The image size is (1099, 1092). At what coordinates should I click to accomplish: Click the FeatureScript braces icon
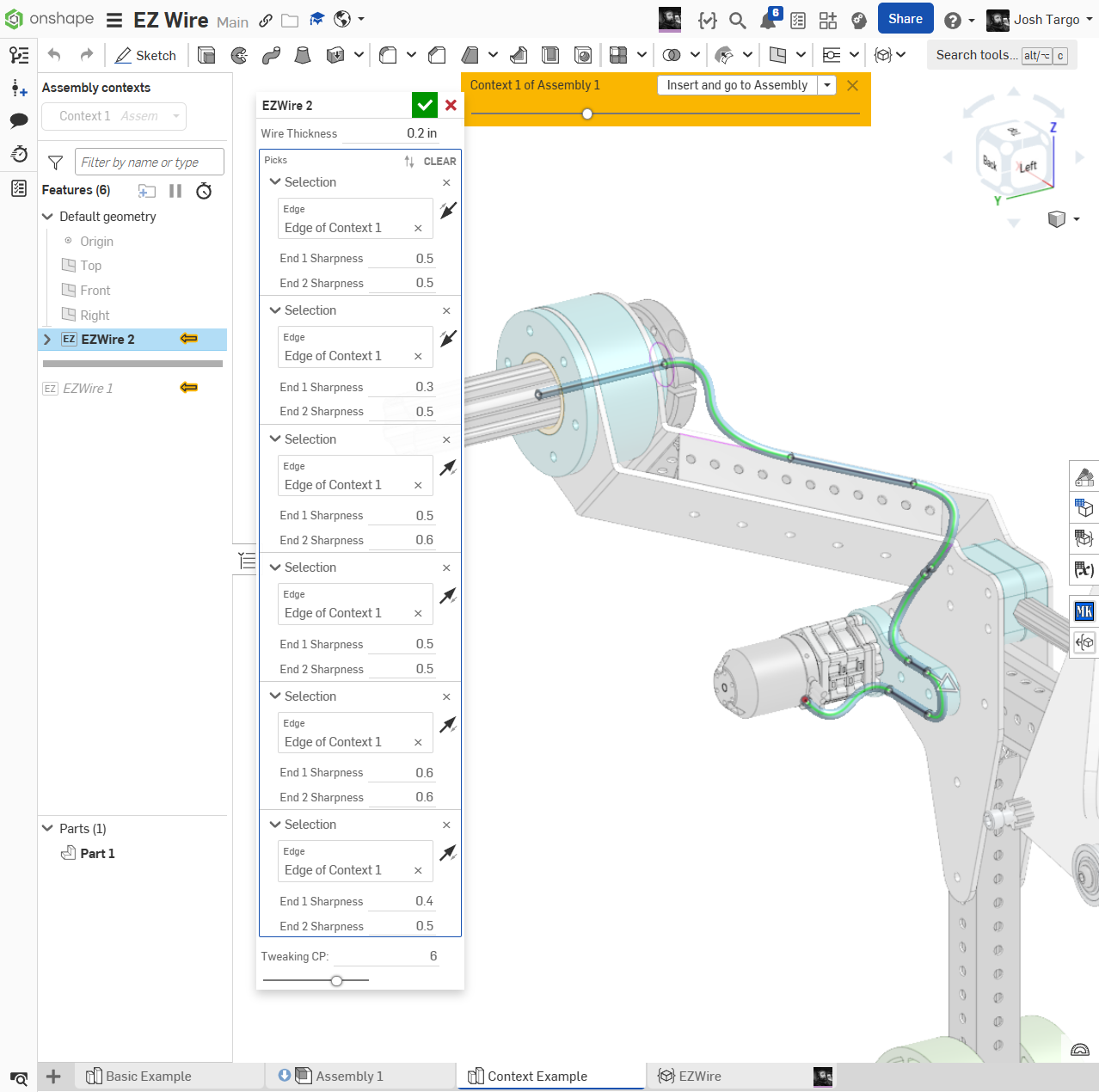point(707,20)
